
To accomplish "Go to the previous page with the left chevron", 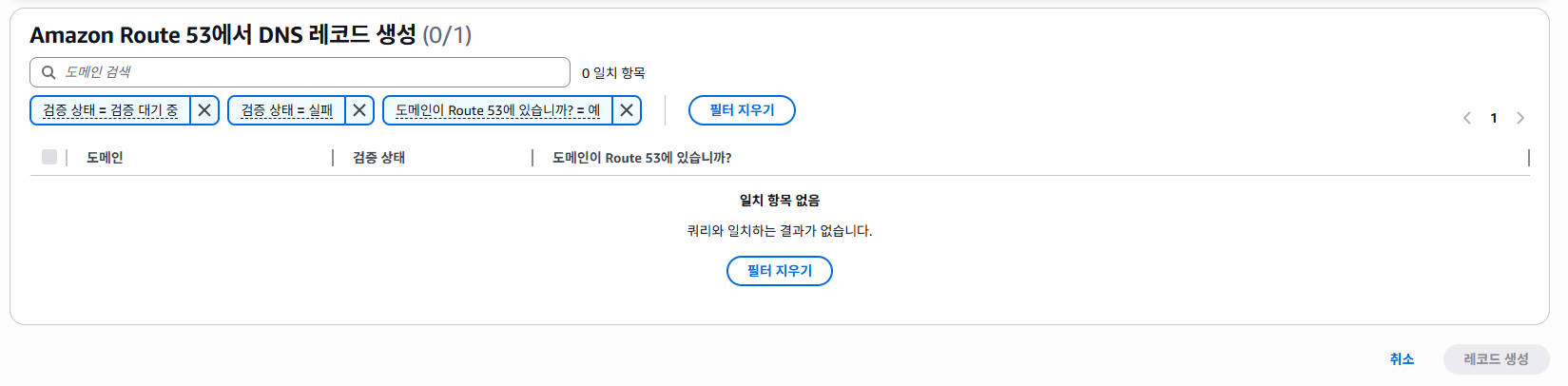I will coord(1467,118).
